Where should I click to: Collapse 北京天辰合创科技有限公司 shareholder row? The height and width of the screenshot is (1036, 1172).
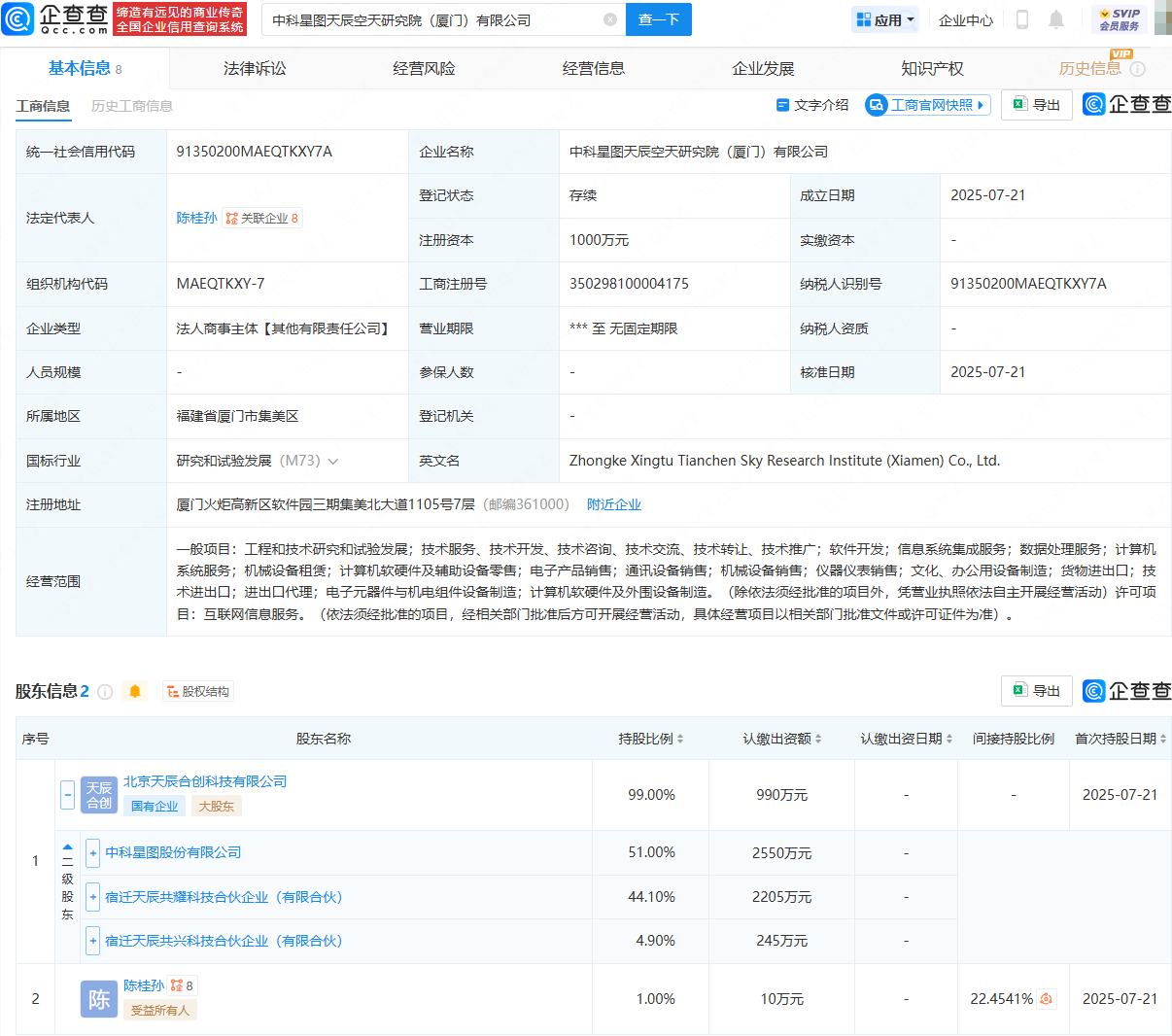tap(67, 795)
